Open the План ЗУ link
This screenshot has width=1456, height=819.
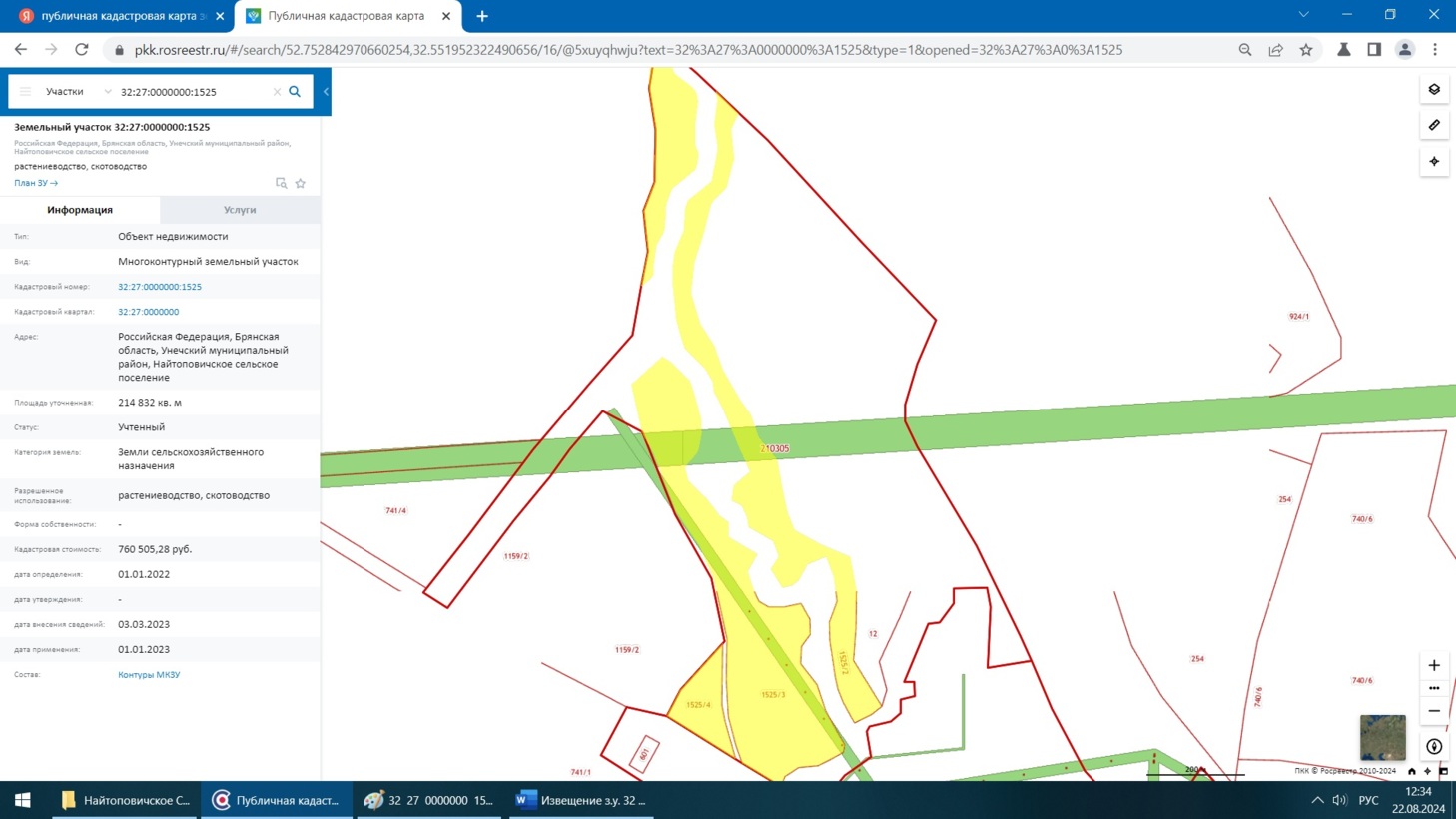click(x=36, y=184)
